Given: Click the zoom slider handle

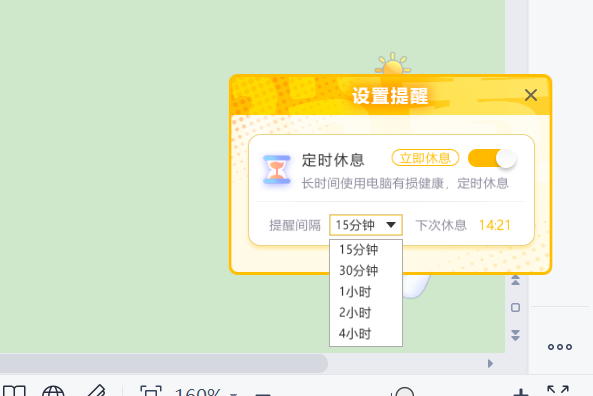Looking at the screenshot, I should [404, 392].
